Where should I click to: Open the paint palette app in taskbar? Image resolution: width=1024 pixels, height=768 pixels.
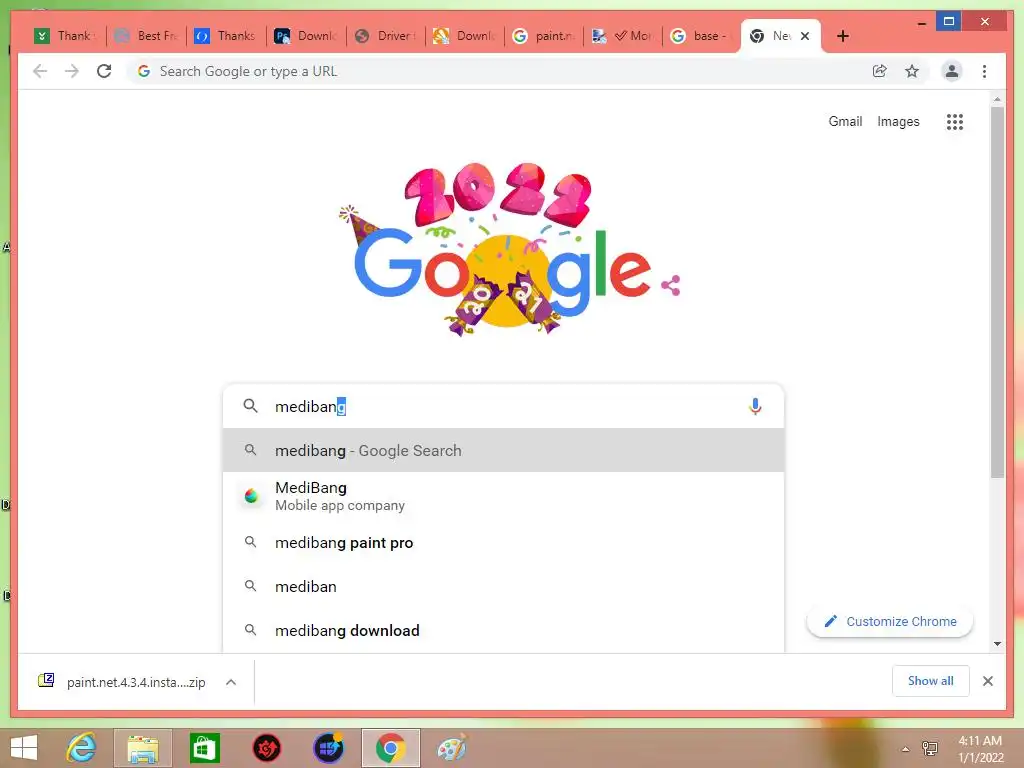[452, 748]
